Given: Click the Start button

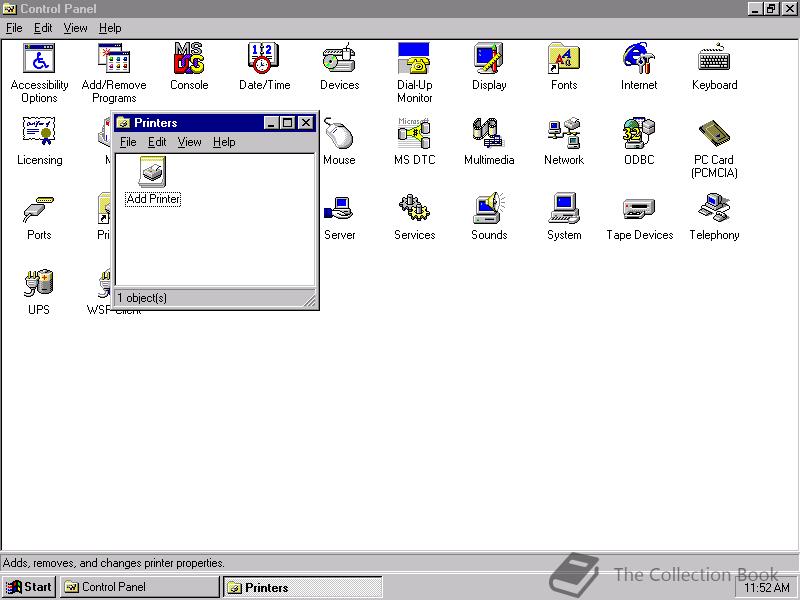Looking at the screenshot, I should 29,587.
